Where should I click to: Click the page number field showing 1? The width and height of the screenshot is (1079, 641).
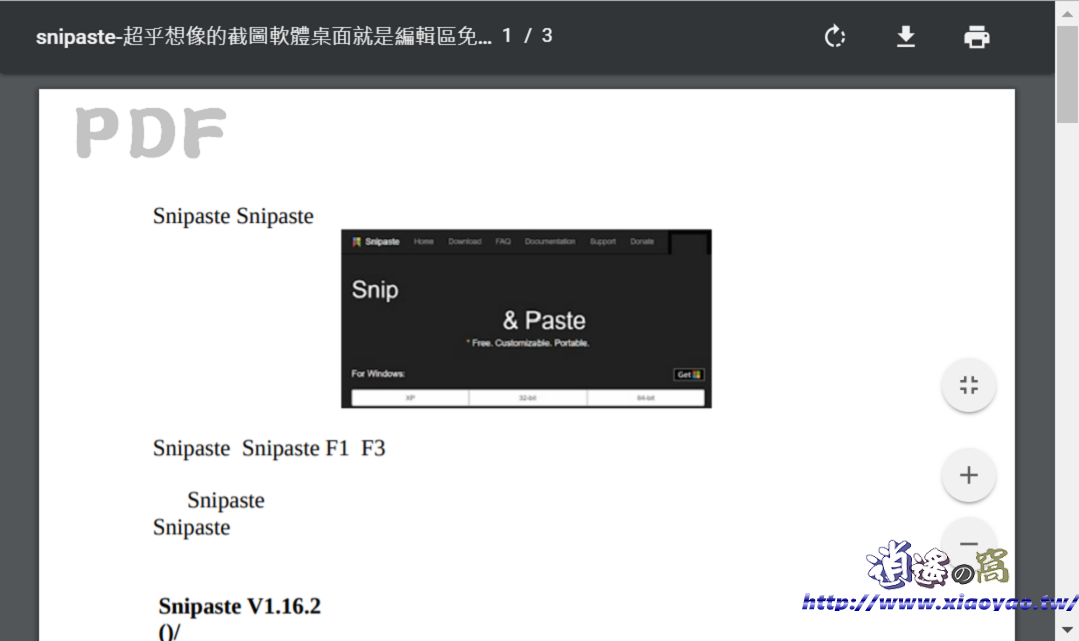[x=507, y=36]
